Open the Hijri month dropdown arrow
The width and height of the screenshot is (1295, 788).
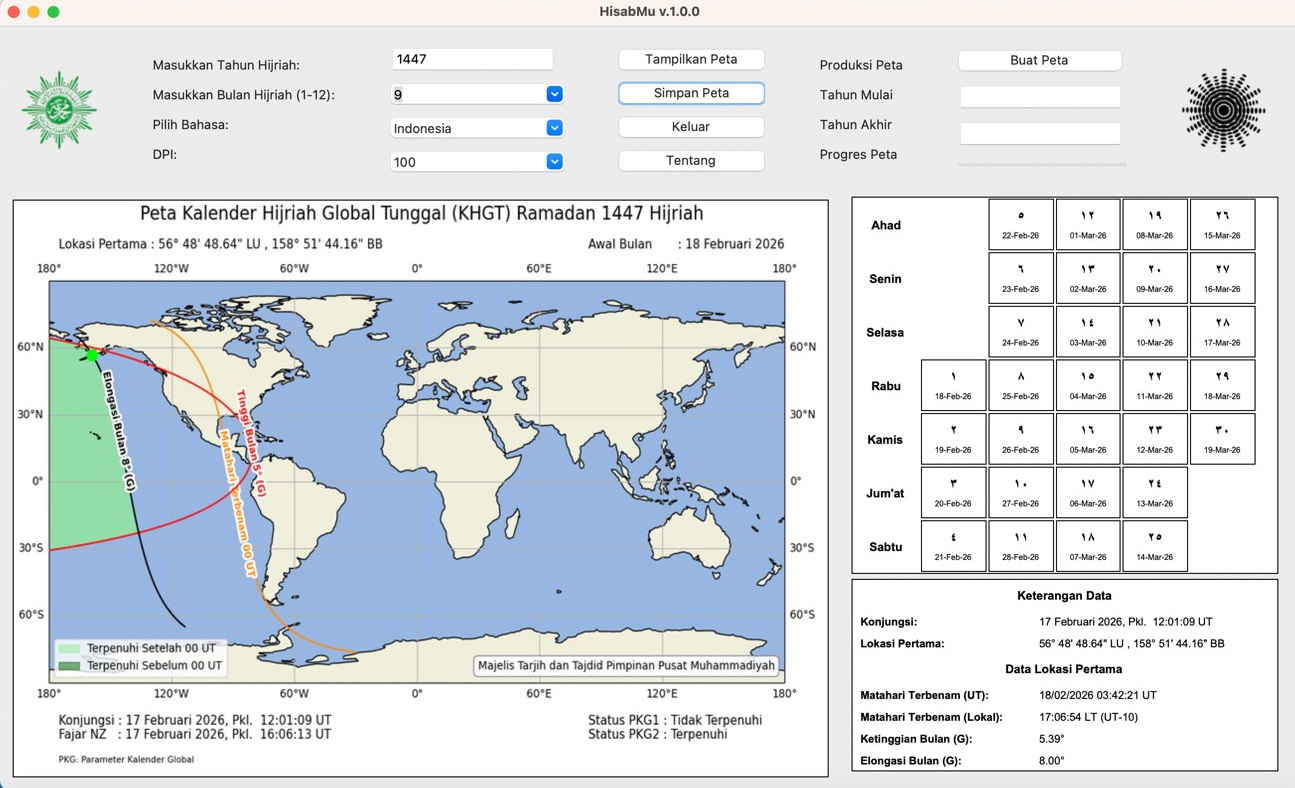554,94
